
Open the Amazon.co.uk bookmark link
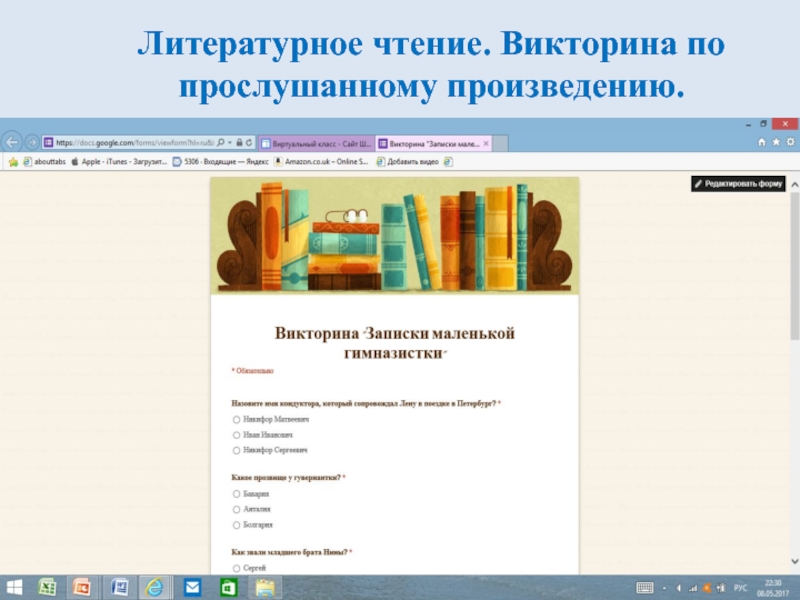pos(327,160)
